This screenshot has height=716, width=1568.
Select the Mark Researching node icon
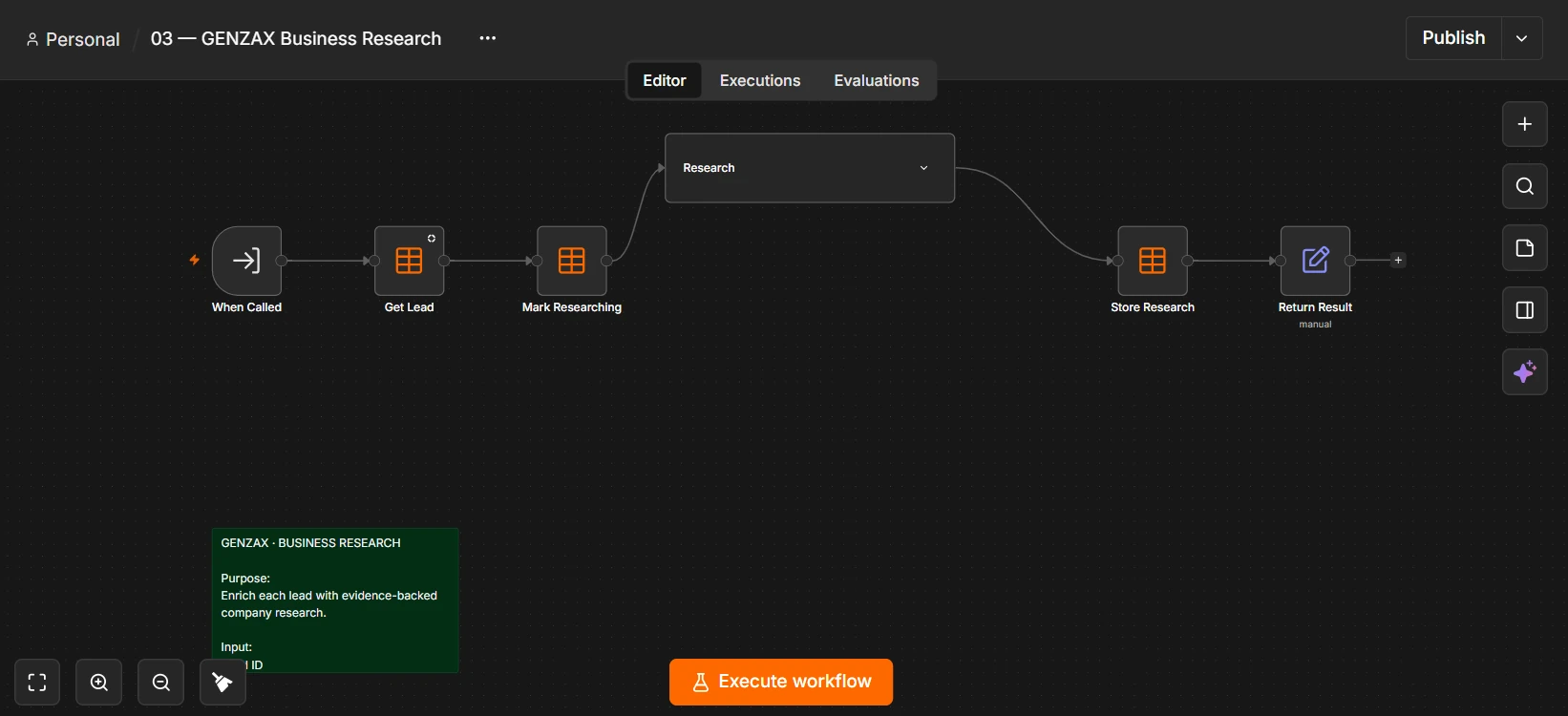click(572, 261)
